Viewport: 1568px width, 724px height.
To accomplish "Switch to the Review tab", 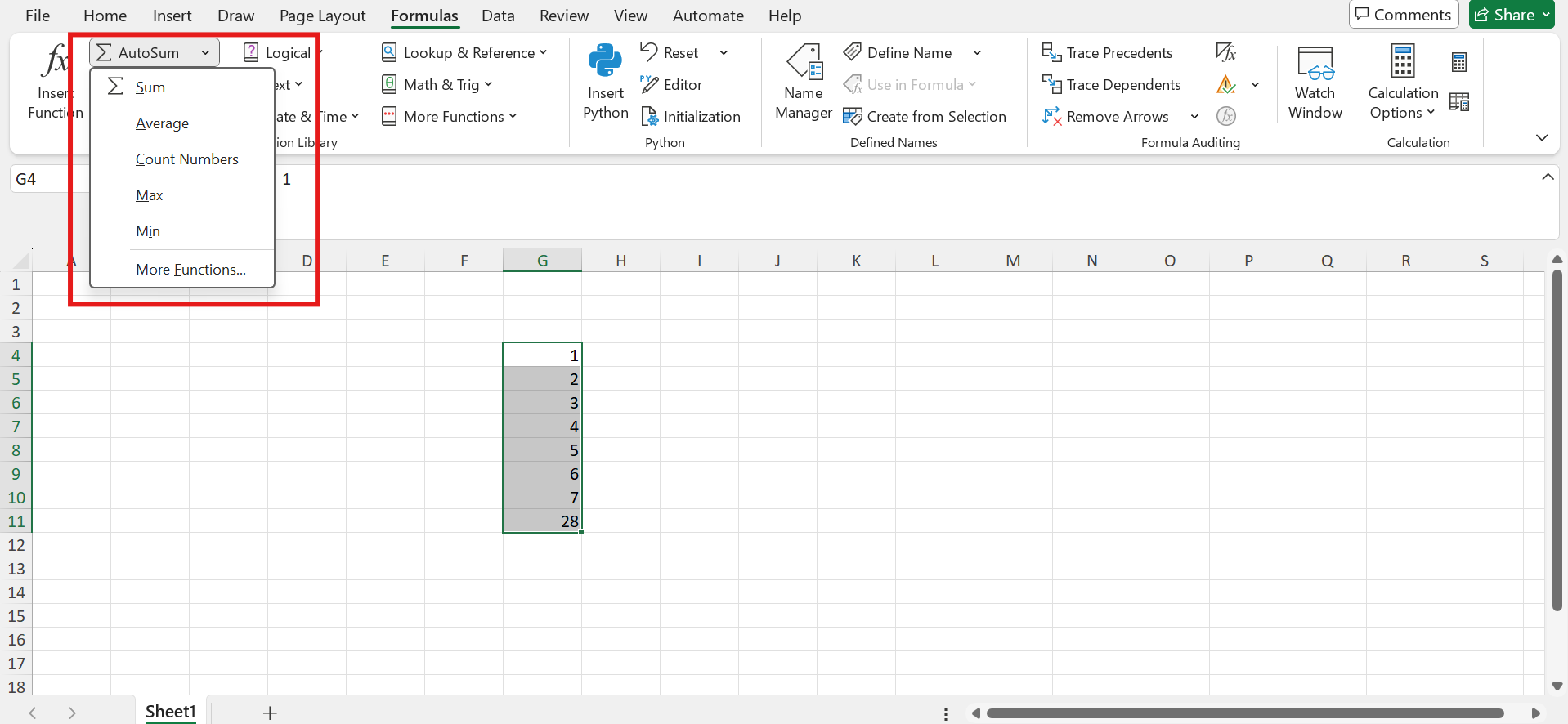I will pyautogui.click(x=563, y=16).
